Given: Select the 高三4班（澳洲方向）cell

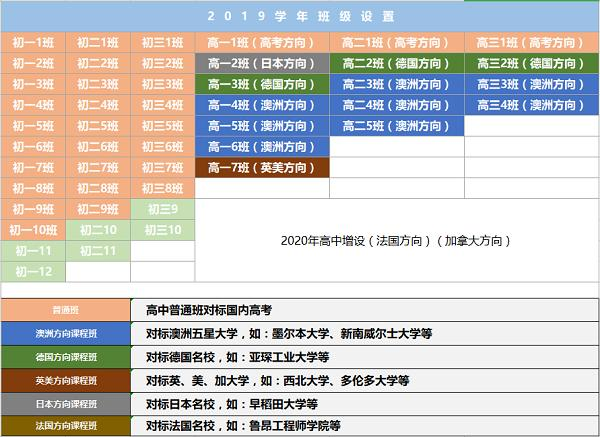Looking at the screenshot, I should click(530, 105).
